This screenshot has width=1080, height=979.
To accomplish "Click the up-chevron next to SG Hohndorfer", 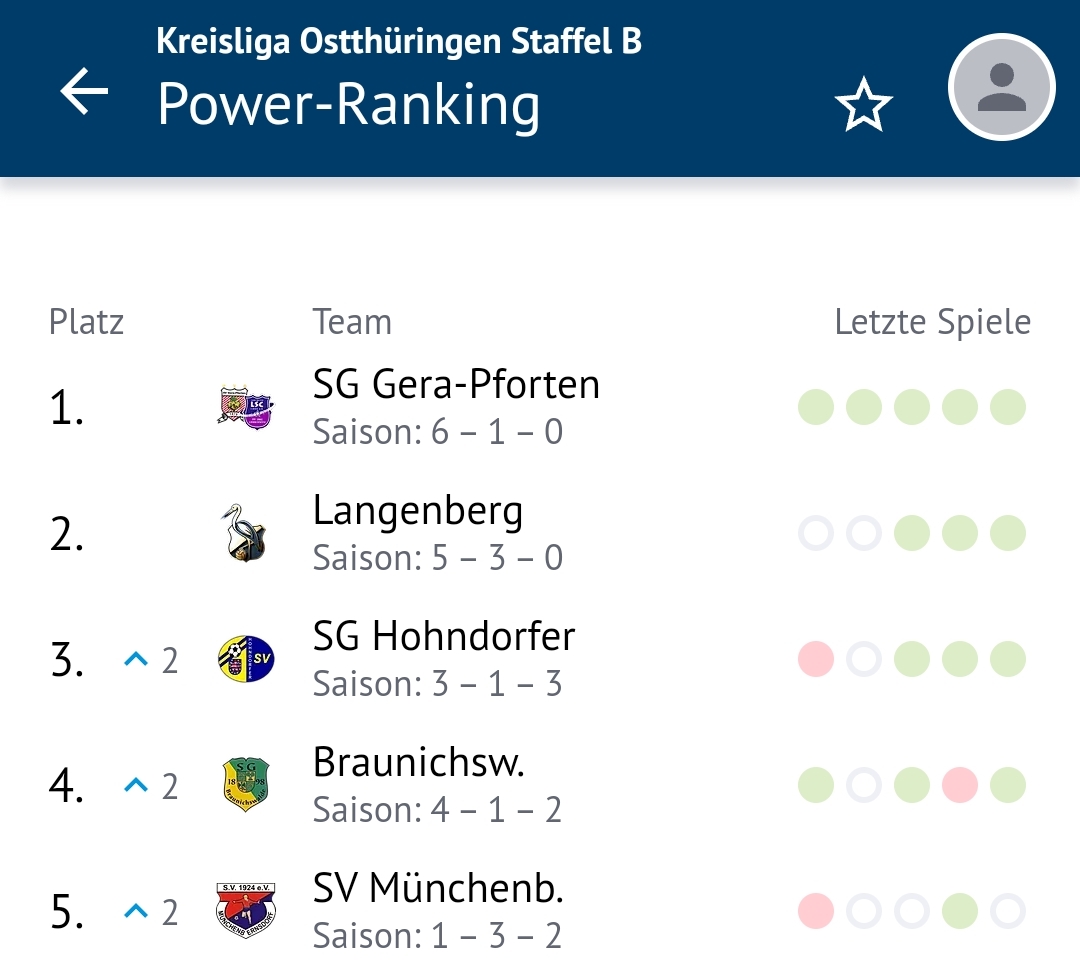I will pyautogui.click(x=136, y=659).
